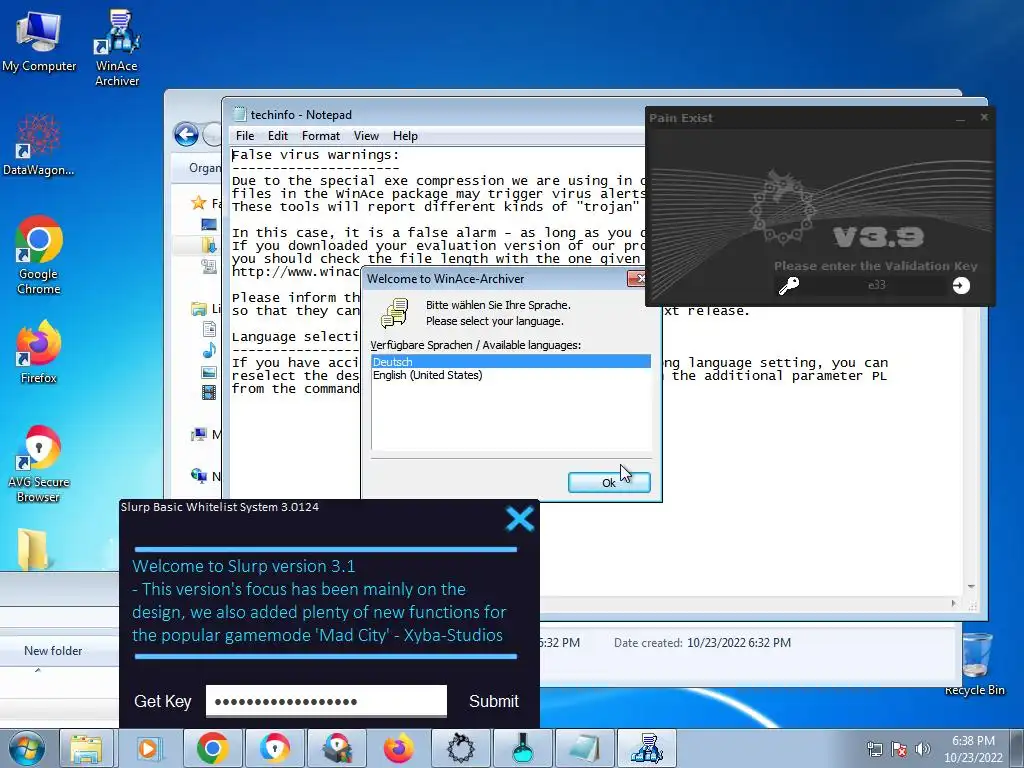The width and height of the screenshot is (1024, 768).
Task: Open Notepad File menu
Action: pos(245,136)
